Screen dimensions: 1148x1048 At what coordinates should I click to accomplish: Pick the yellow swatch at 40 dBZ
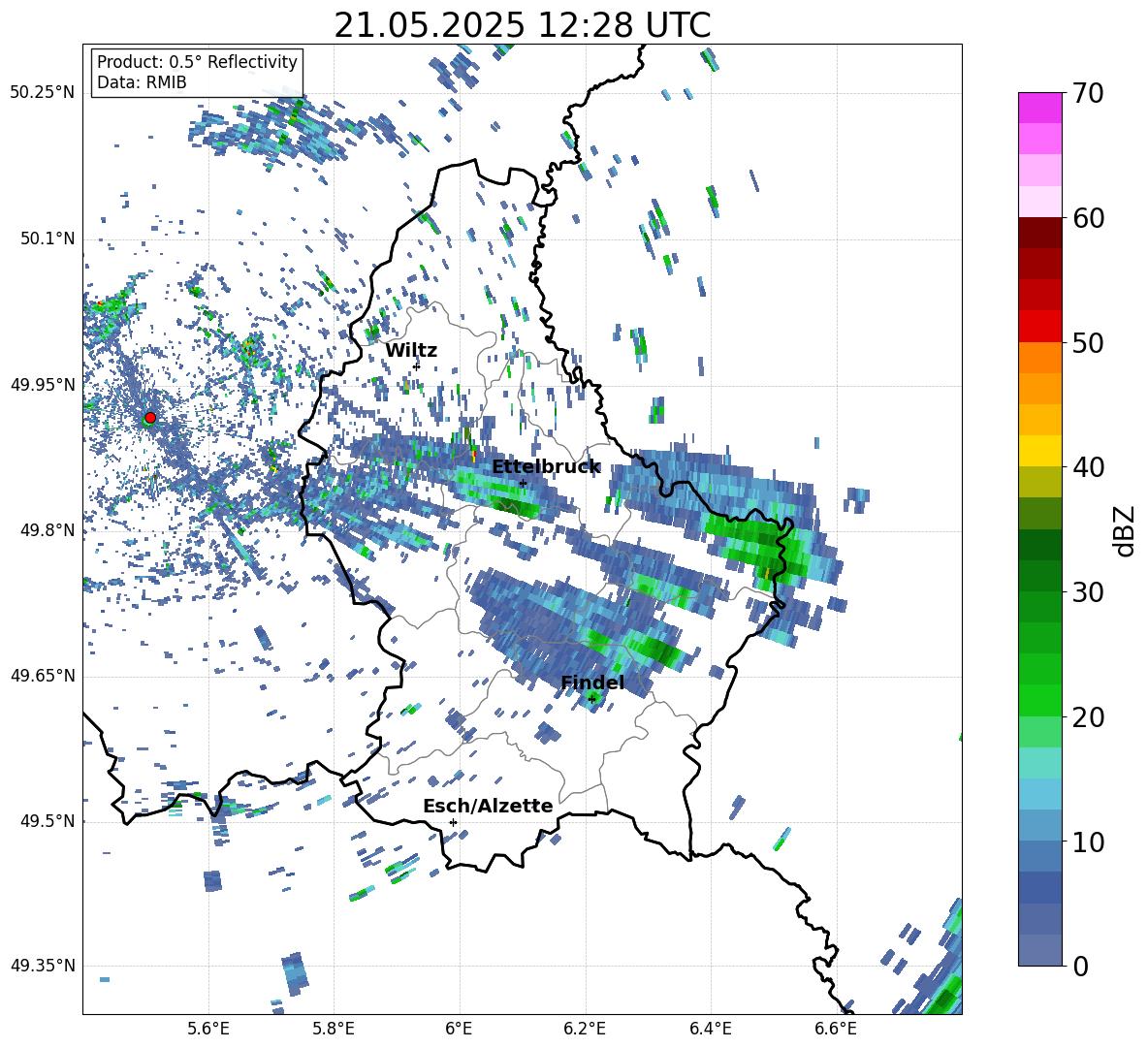pyautogui.click(x=1039, y=451)
